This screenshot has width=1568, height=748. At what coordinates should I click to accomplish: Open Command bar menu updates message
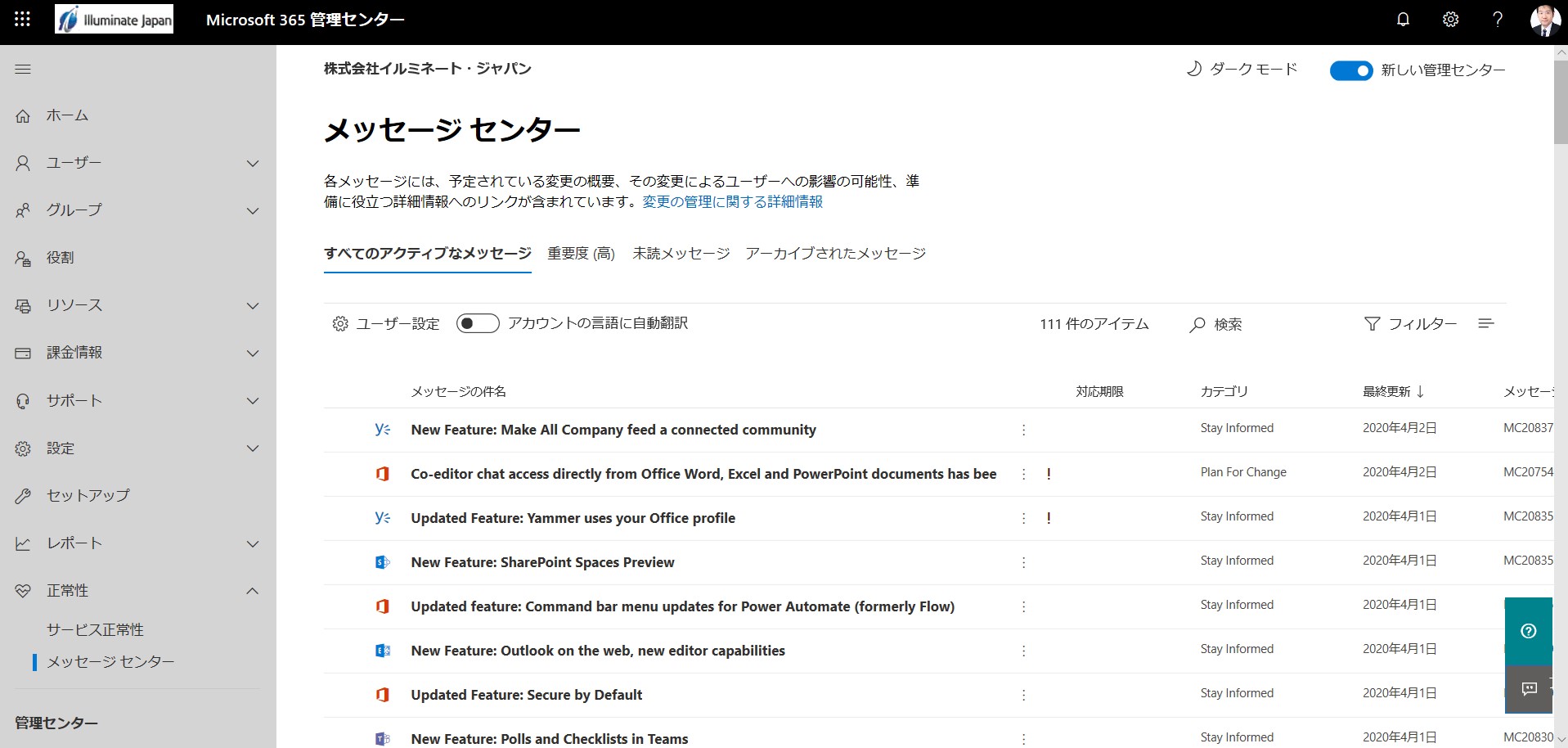point(682,606)
